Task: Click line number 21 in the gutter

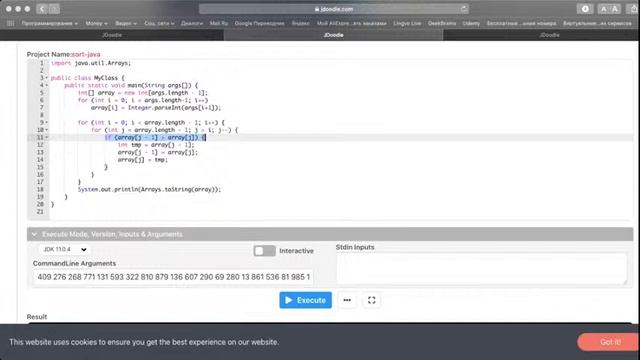Action: coord(40,211)
